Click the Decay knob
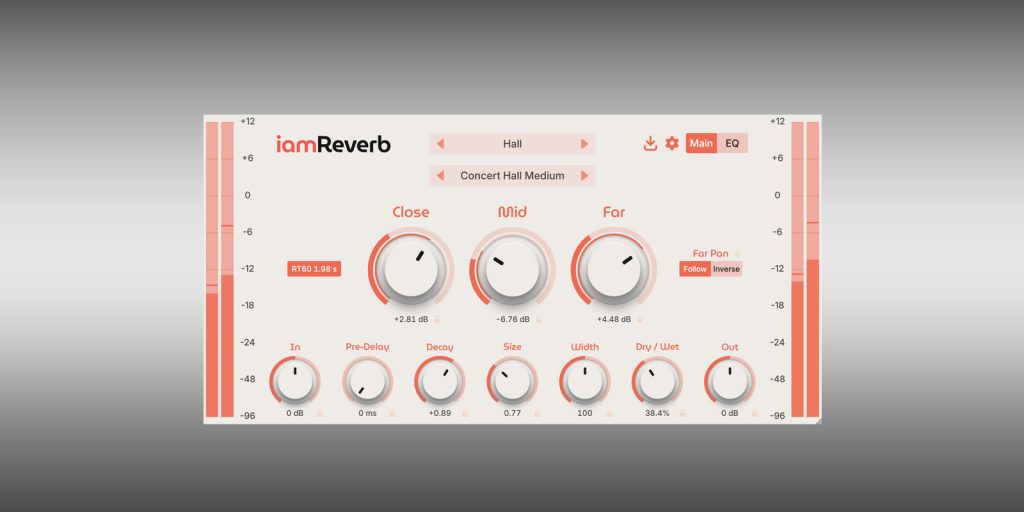The height and width of the screenshot is (512, 1024). tap(440, 381)
